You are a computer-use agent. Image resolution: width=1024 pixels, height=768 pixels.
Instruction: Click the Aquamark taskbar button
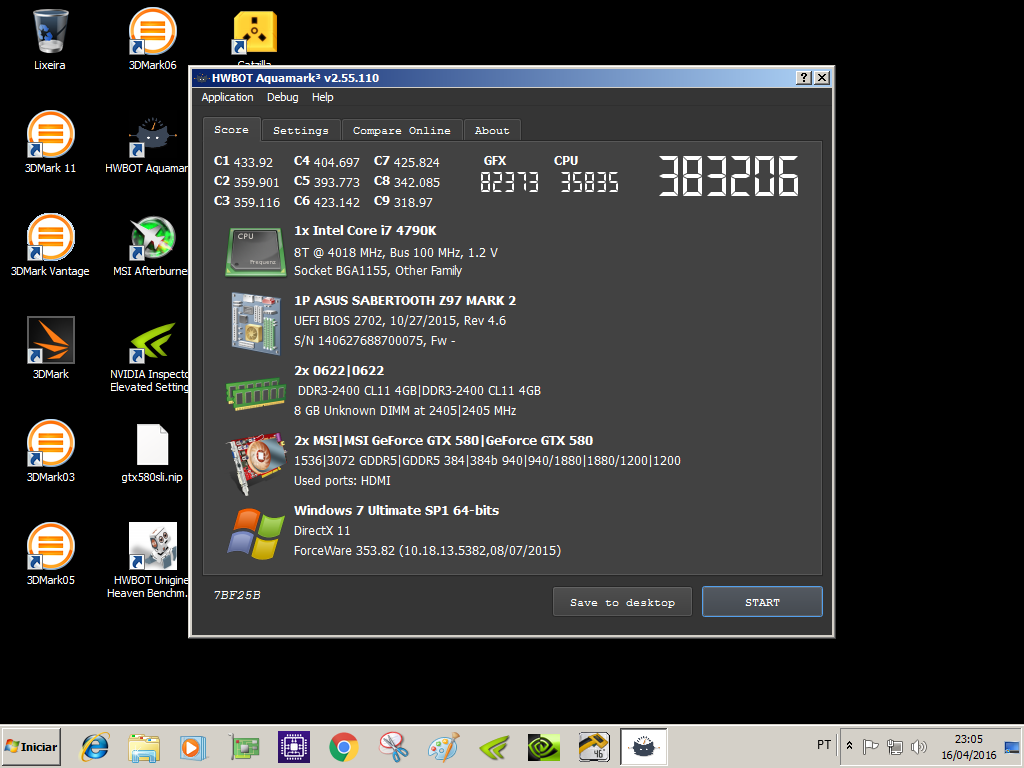(644, 746)
